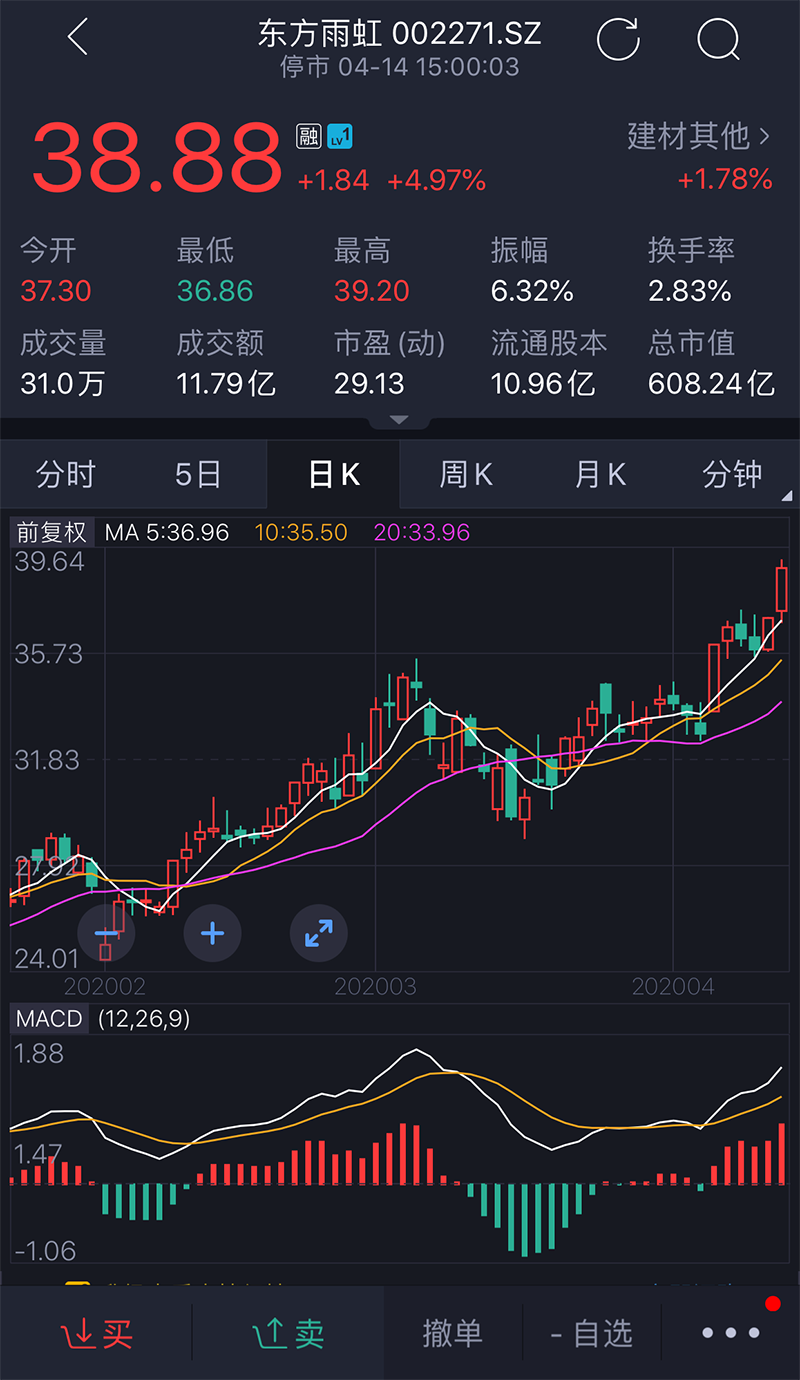Zoom out the candlestick chart
The height and width of the screenshot is (1380, 800).
coord(105,932)
